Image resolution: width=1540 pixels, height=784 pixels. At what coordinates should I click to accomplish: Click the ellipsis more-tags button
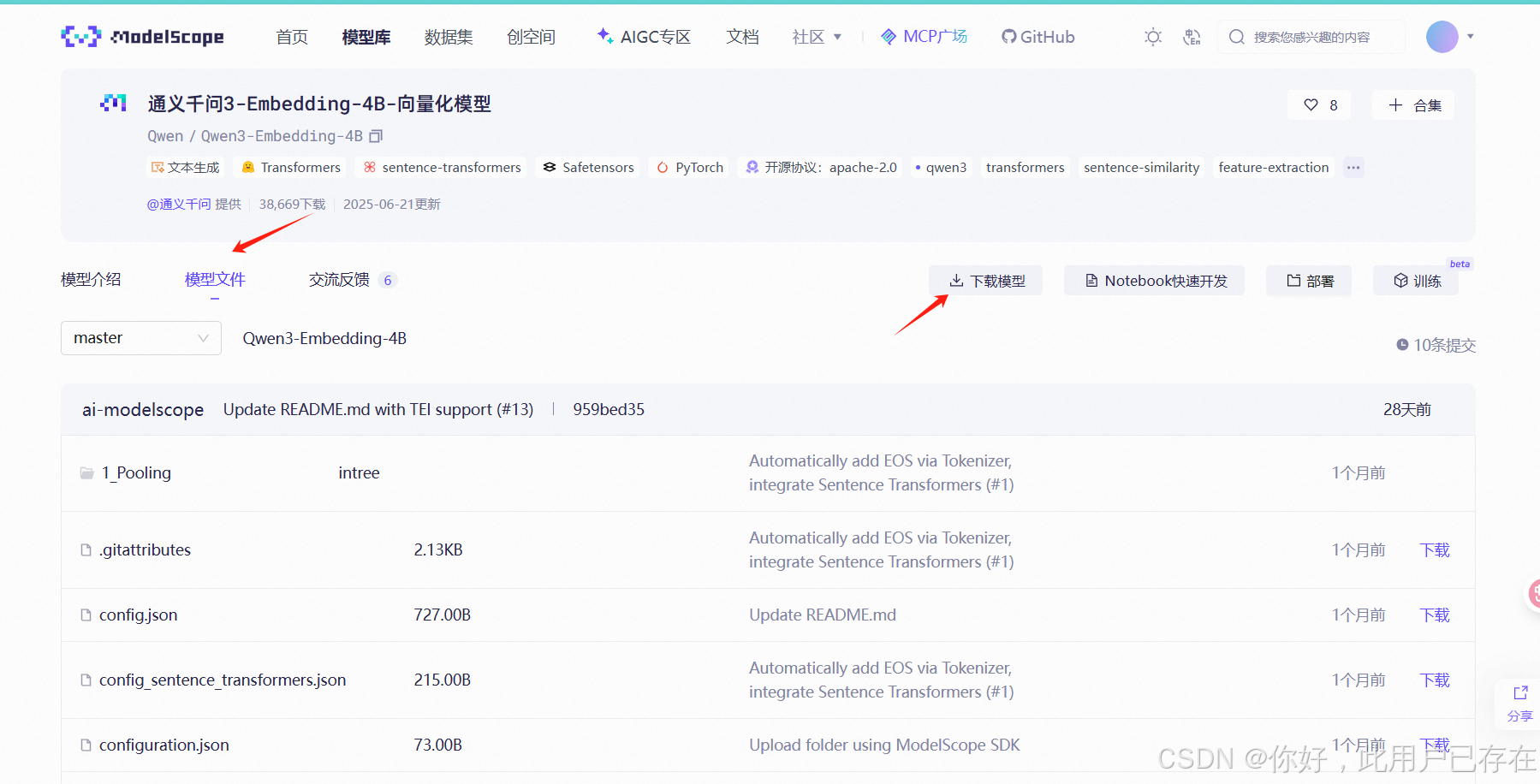pos(1353,167)
